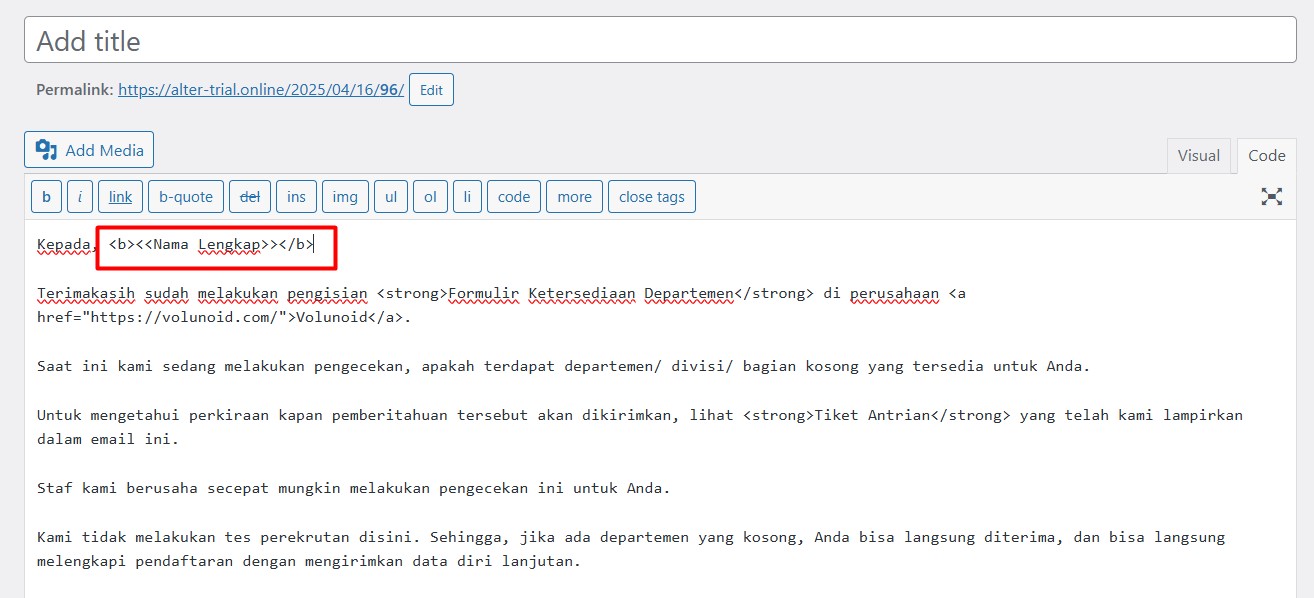
Task: Click the fullscreen distraction-free writing icon
Action: pyautogui.click(x=1271, y=196)
